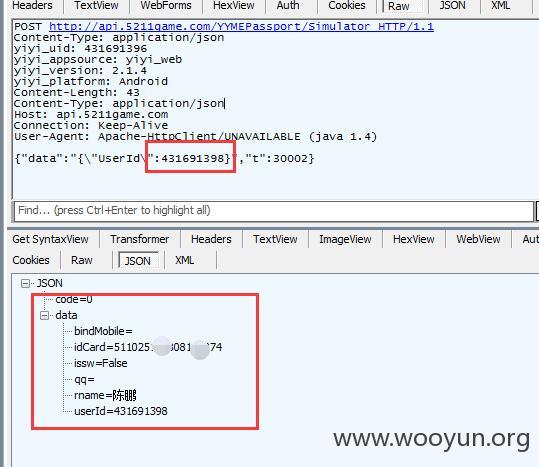Click the yiyi_uid: 431691396 header line
Viewport: 539px width, 467px height.
[x=80, y=48]
